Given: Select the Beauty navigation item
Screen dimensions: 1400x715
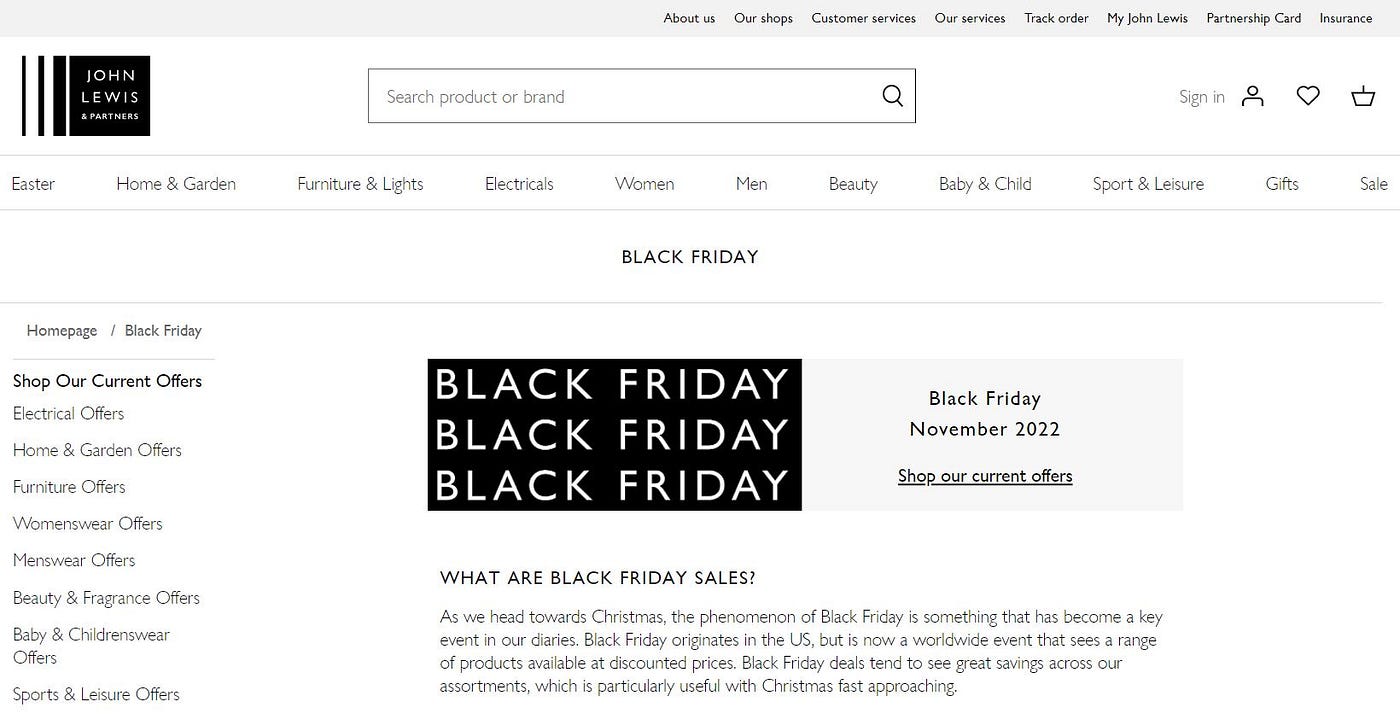Looking at the screenshot, I should click(x=853, y=184).
